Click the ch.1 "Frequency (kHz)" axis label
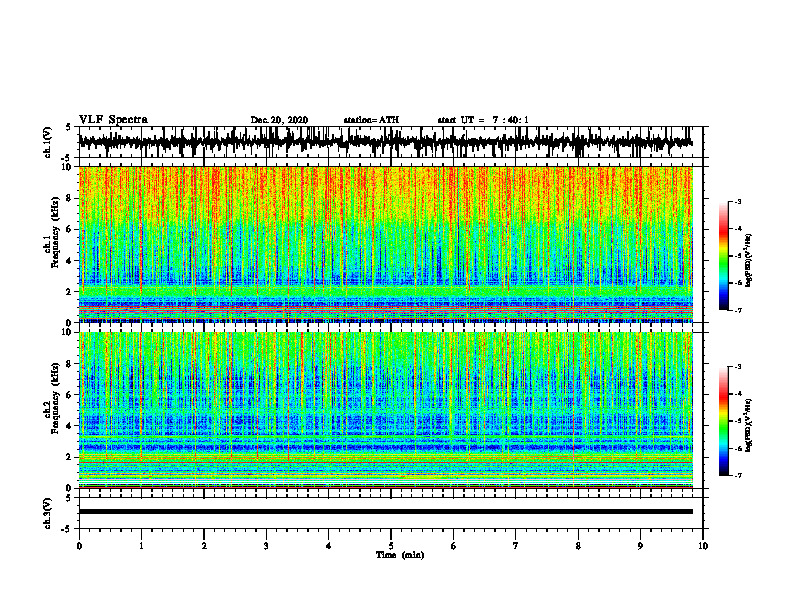Image resolution: width=792 pixels, height=612 pixels. (x=55, y=233)
